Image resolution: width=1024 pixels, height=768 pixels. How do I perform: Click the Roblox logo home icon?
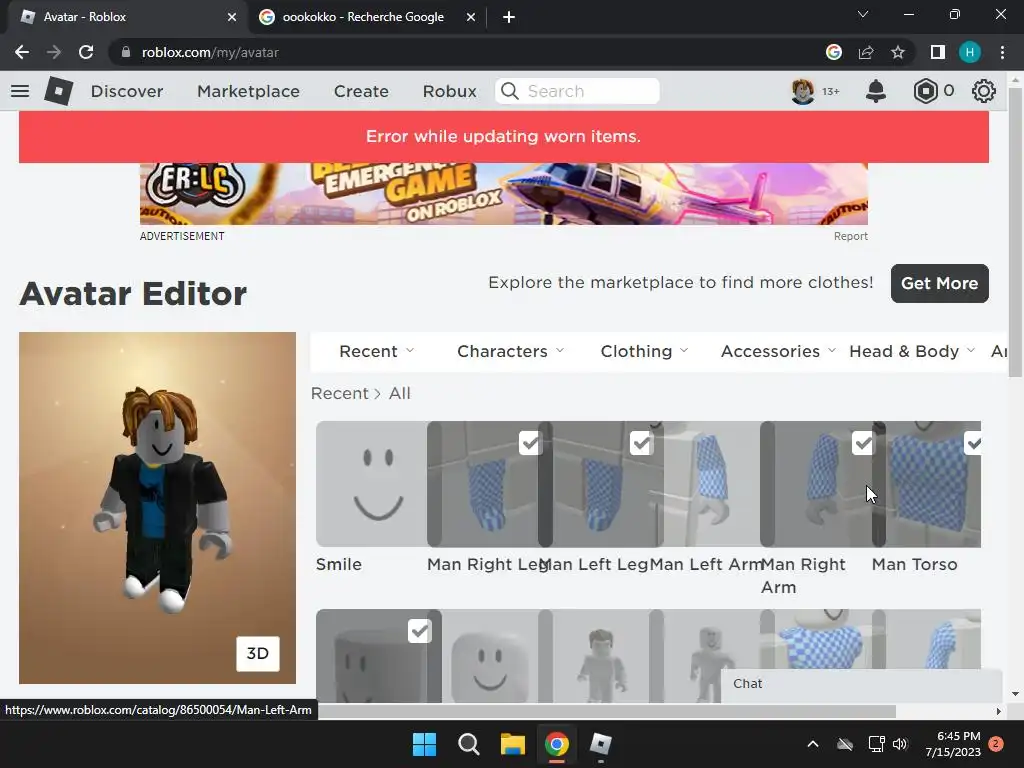(59, 91)
